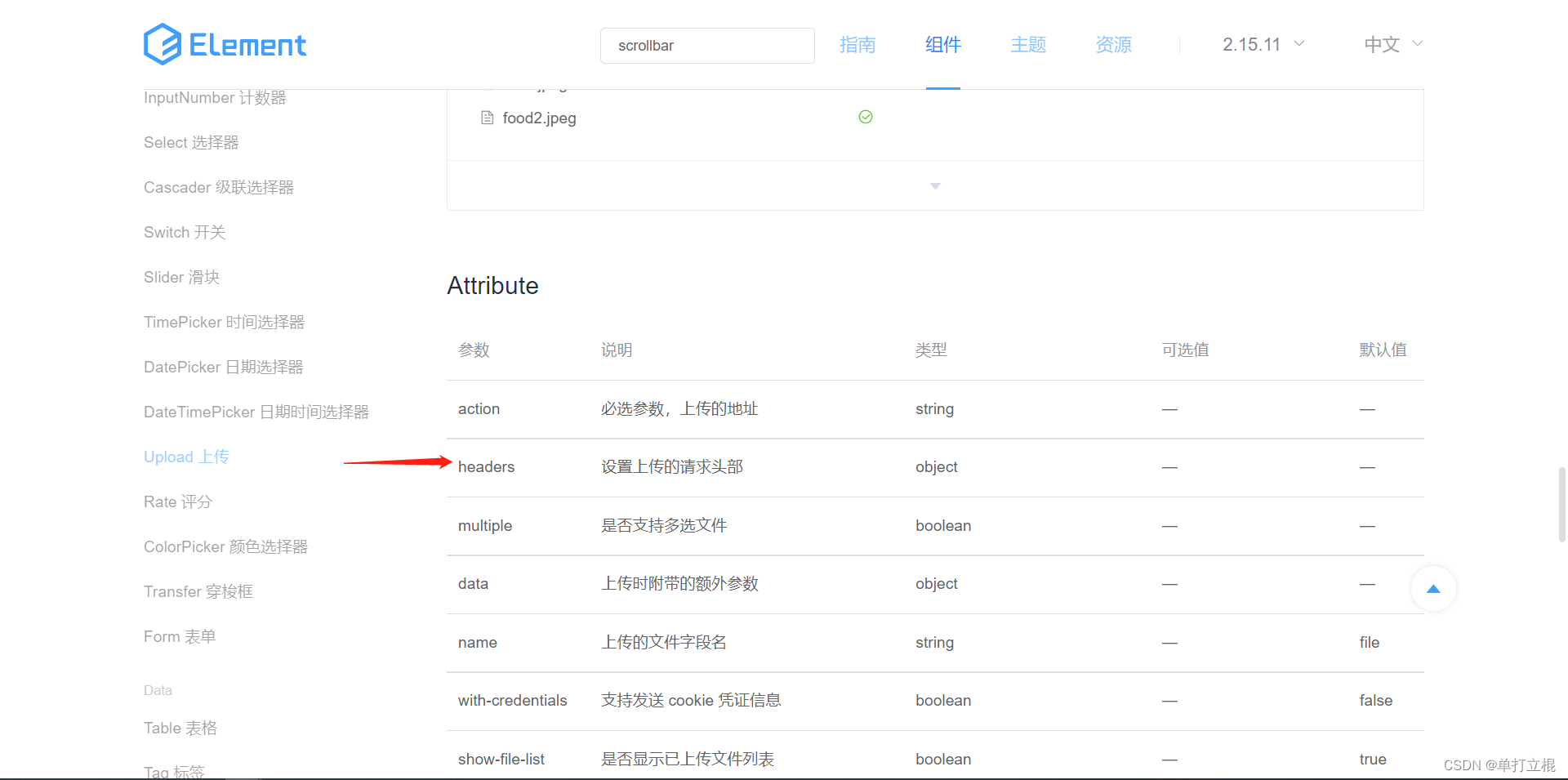Switch to the 指南 navigation tab

tap(857, 45)
